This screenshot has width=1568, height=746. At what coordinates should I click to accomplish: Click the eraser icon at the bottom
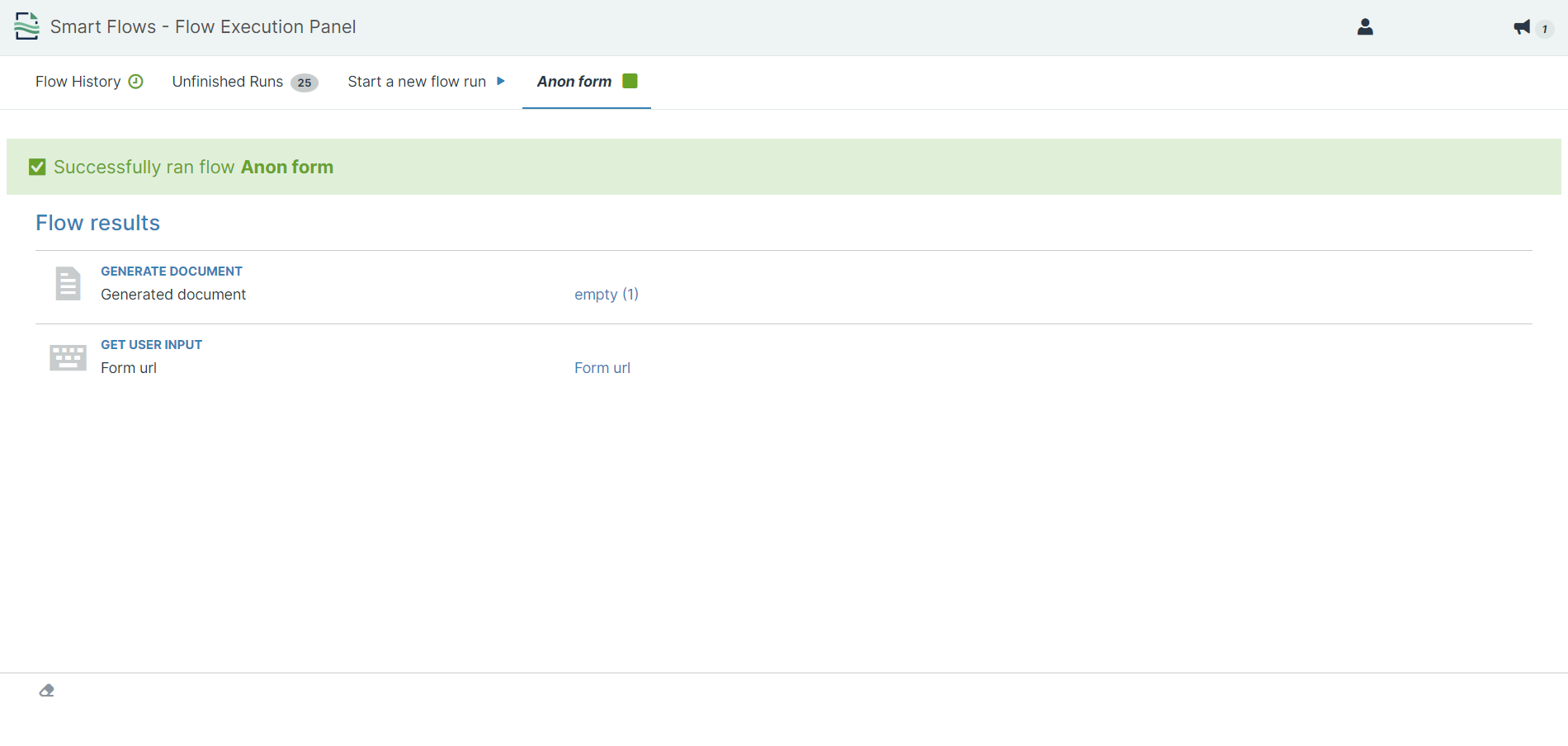point(47,691)
